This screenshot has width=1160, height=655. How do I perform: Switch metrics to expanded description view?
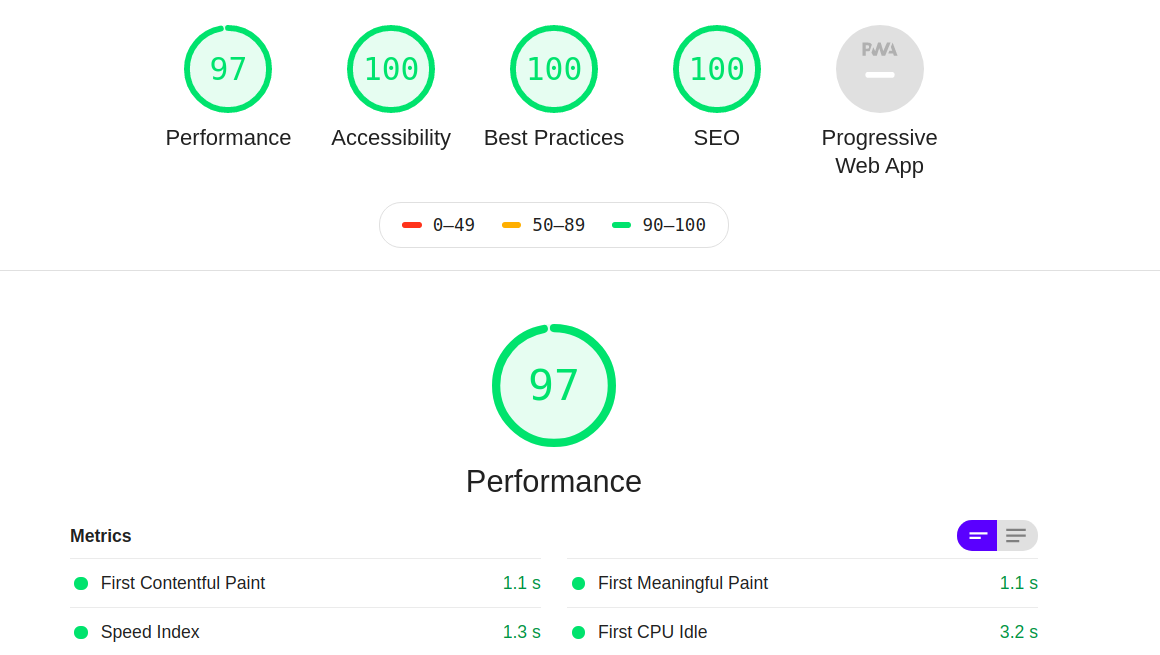(x=1017, y=536)
